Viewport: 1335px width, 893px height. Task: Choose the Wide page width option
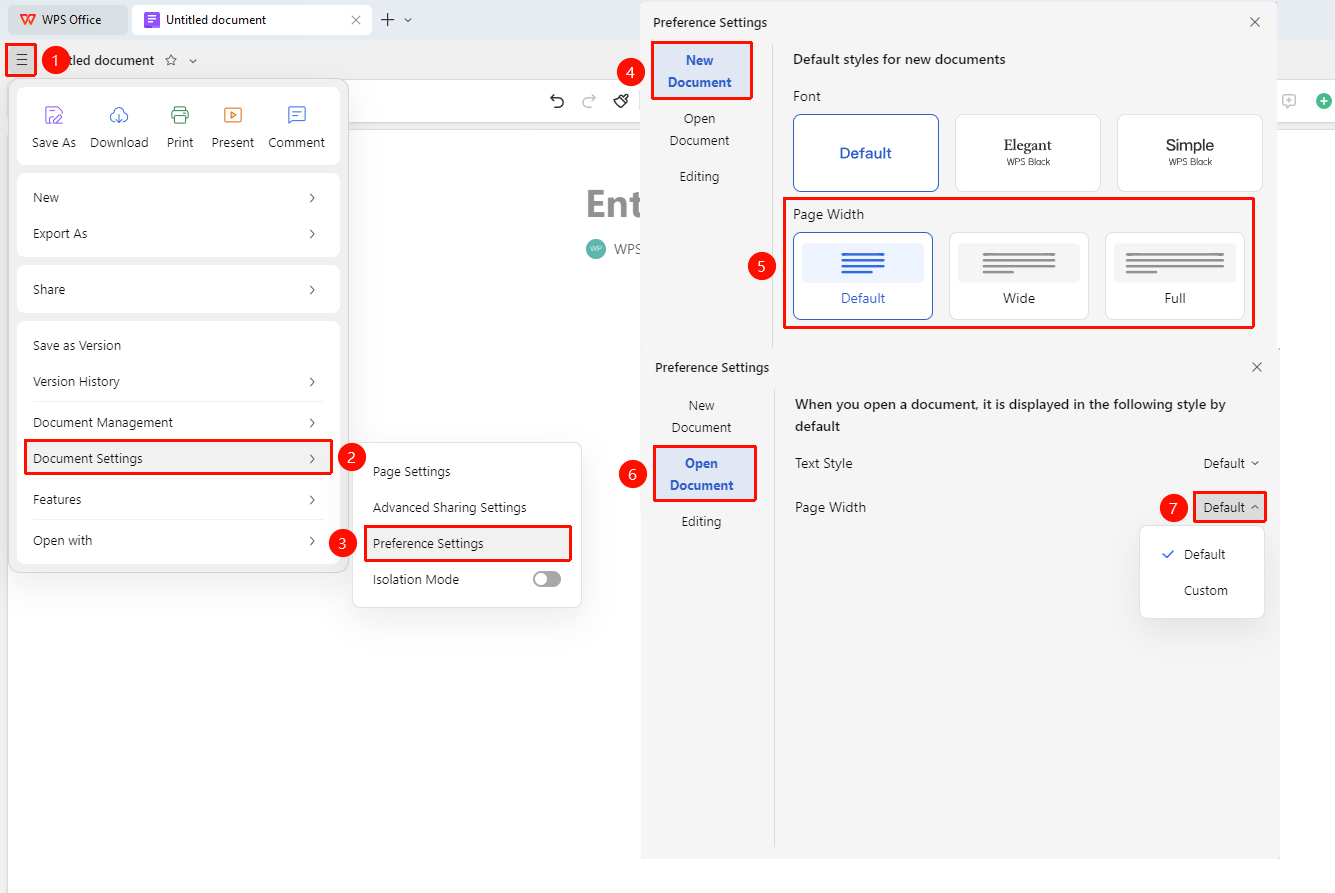click(x=1019, y=276)
